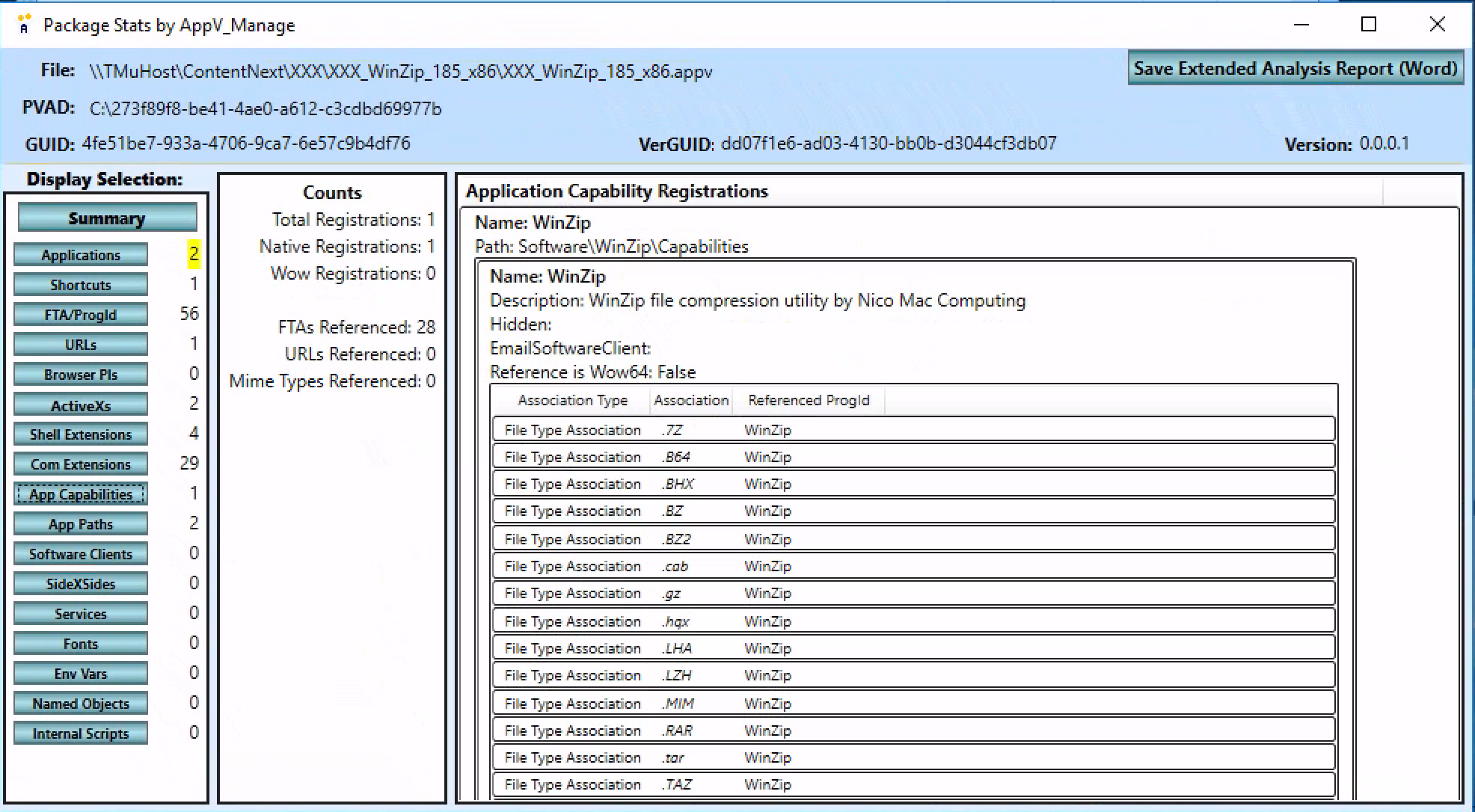Select the .tar association row
The image size is (1475, 812).
tap(914, 757)
